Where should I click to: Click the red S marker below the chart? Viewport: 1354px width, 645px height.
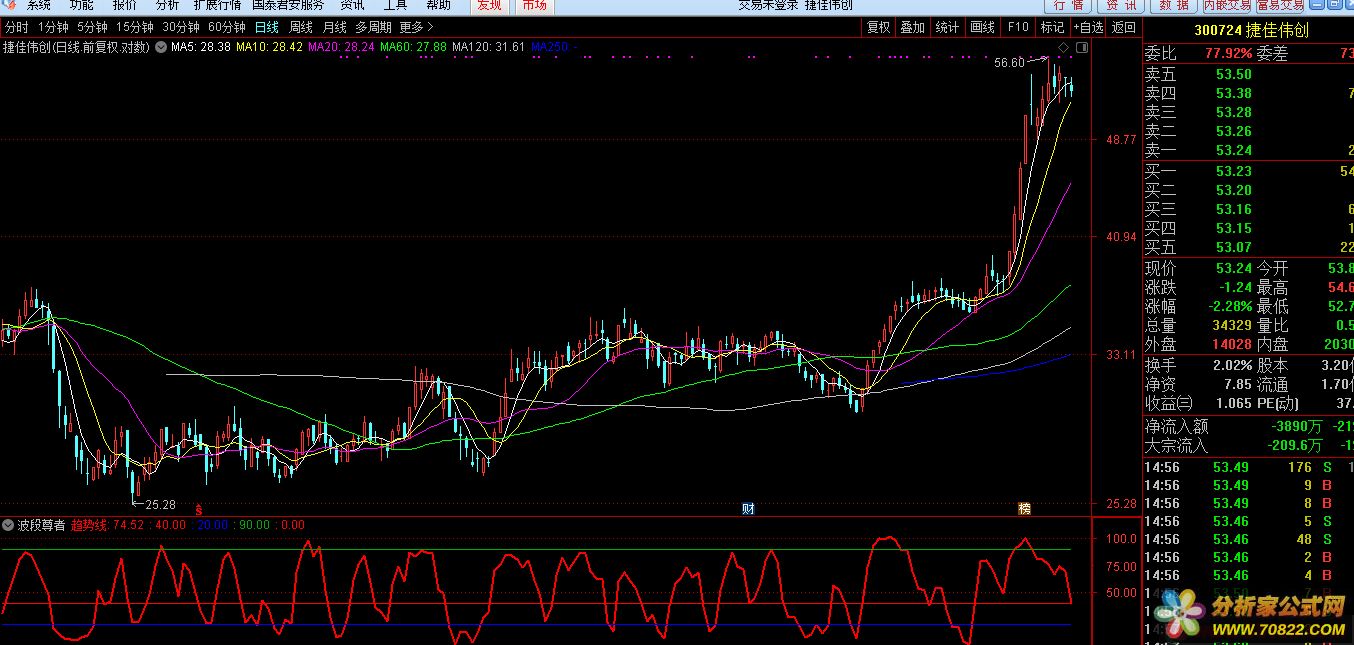[198, 509]
